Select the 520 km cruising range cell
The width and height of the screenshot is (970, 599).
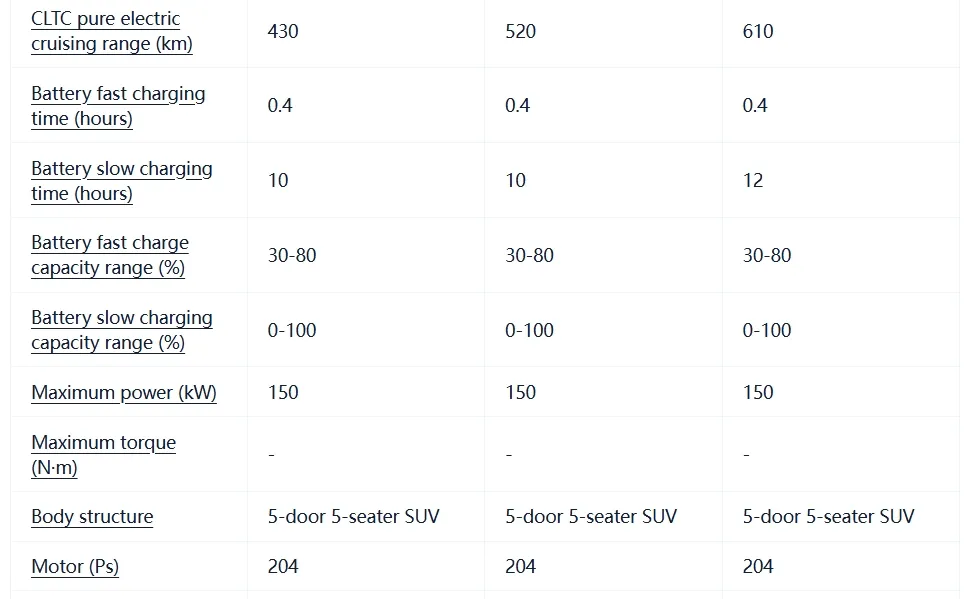click(520, 31)
